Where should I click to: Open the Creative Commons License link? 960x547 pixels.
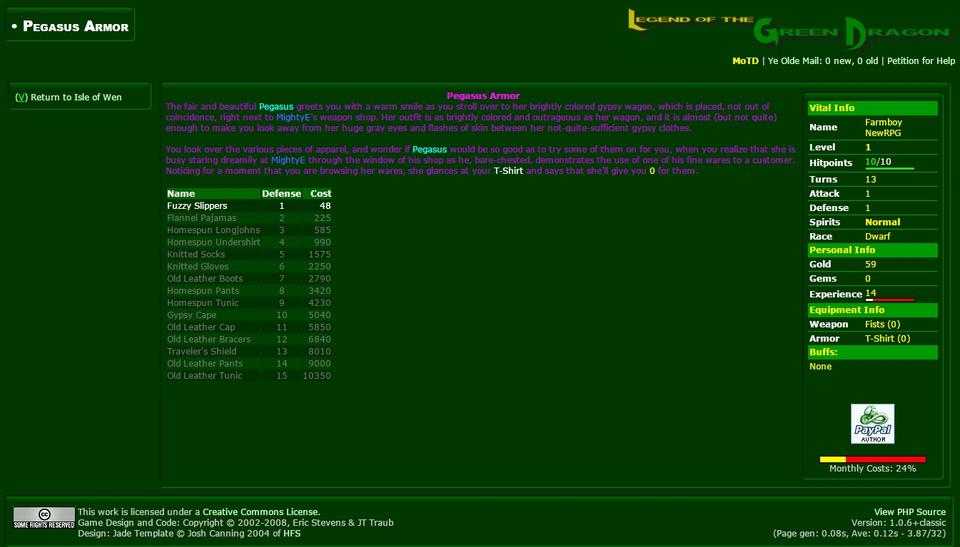click(260, 512)
